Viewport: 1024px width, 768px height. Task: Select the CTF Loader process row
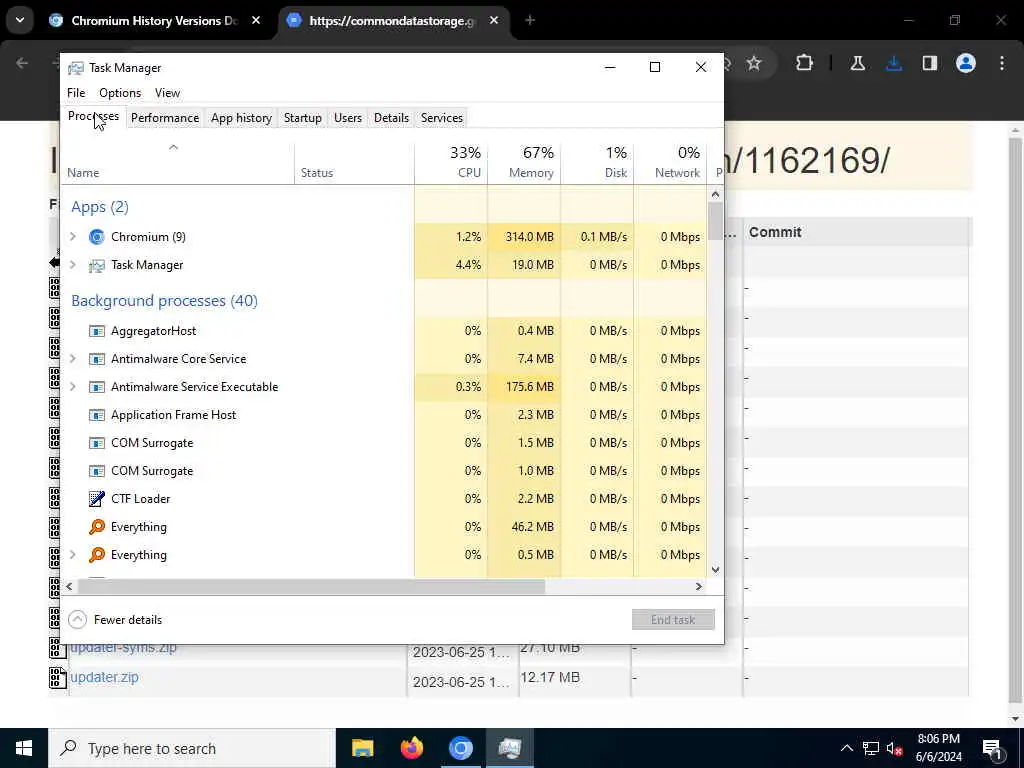click(384, 499)
